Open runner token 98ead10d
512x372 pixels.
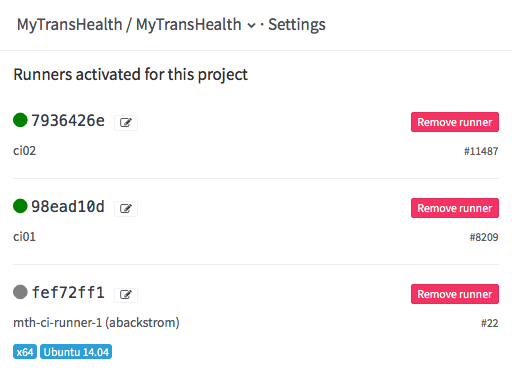click(x=68, y=206)
